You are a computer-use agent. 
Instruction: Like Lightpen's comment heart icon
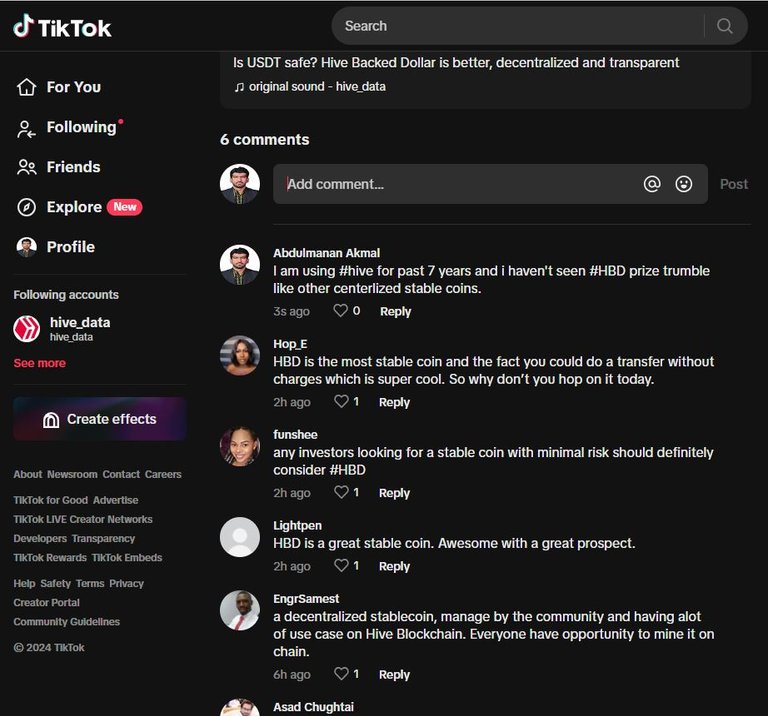[341, 565]
